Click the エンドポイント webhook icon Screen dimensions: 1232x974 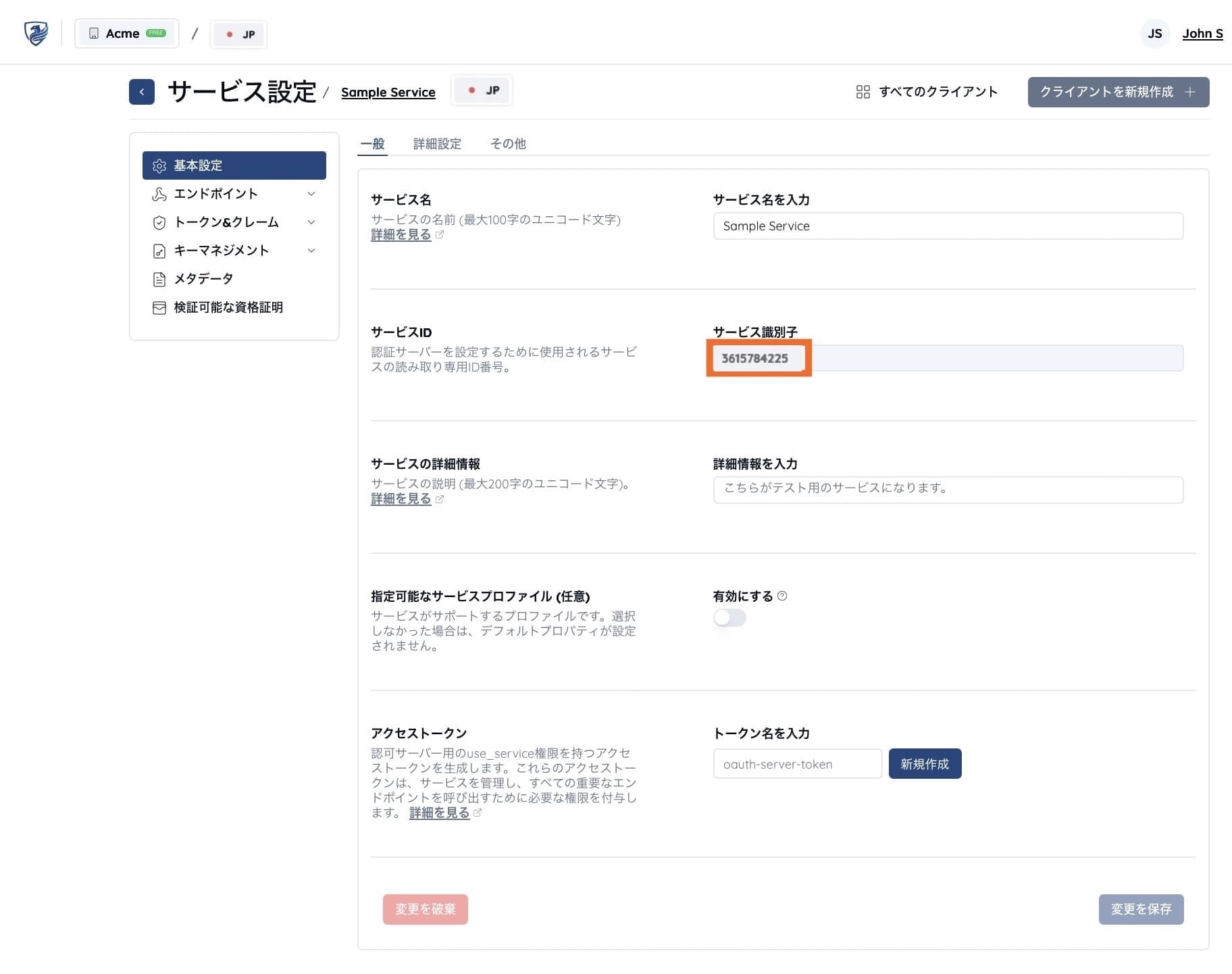(x=159, y=195)
